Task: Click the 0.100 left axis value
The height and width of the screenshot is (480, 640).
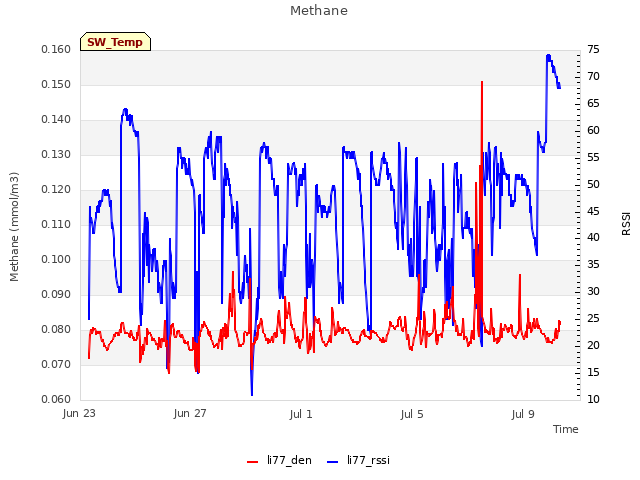Action: click(x=56, y=260)
